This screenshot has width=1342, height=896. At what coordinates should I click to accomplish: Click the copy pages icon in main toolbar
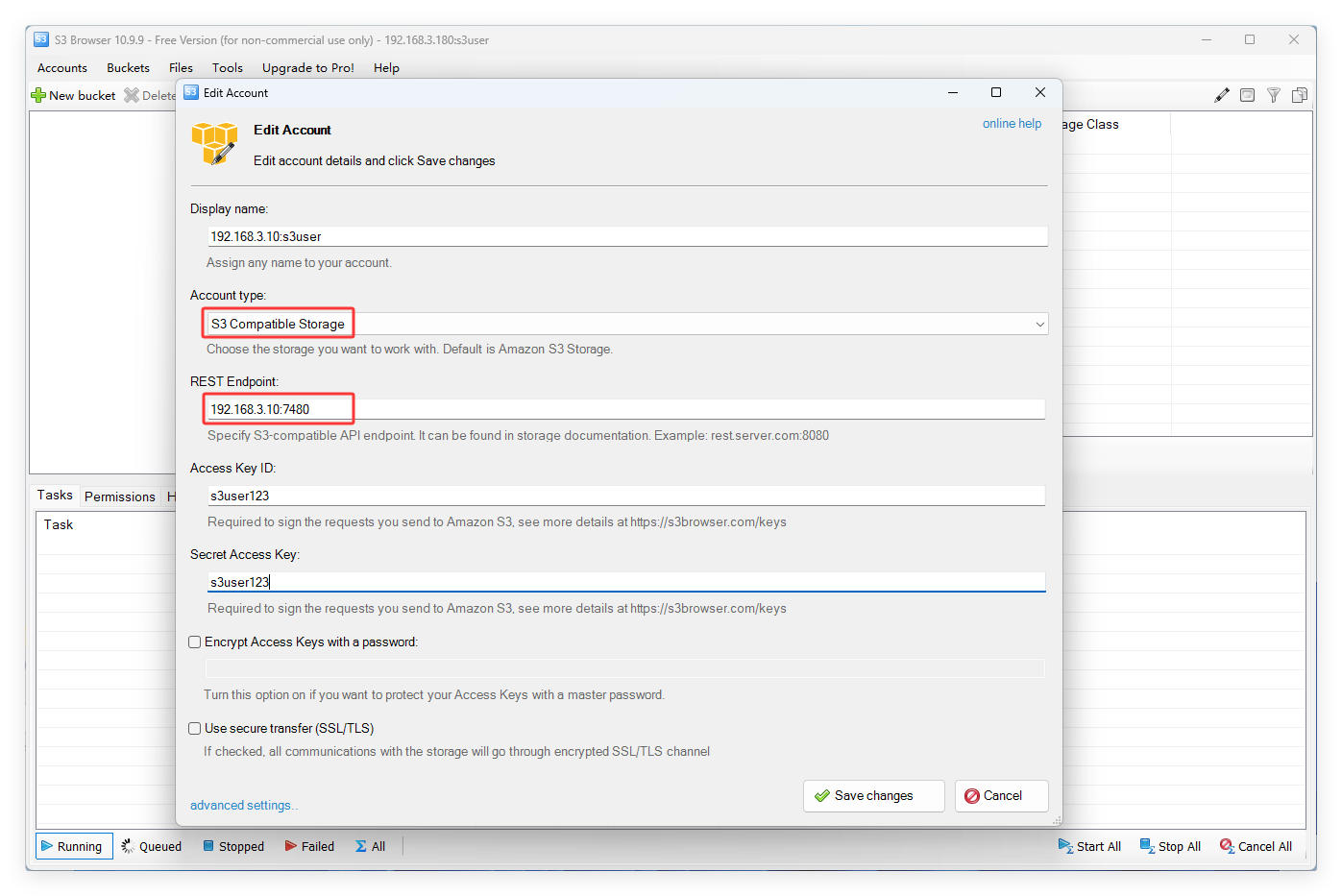tap(1300, 95)
